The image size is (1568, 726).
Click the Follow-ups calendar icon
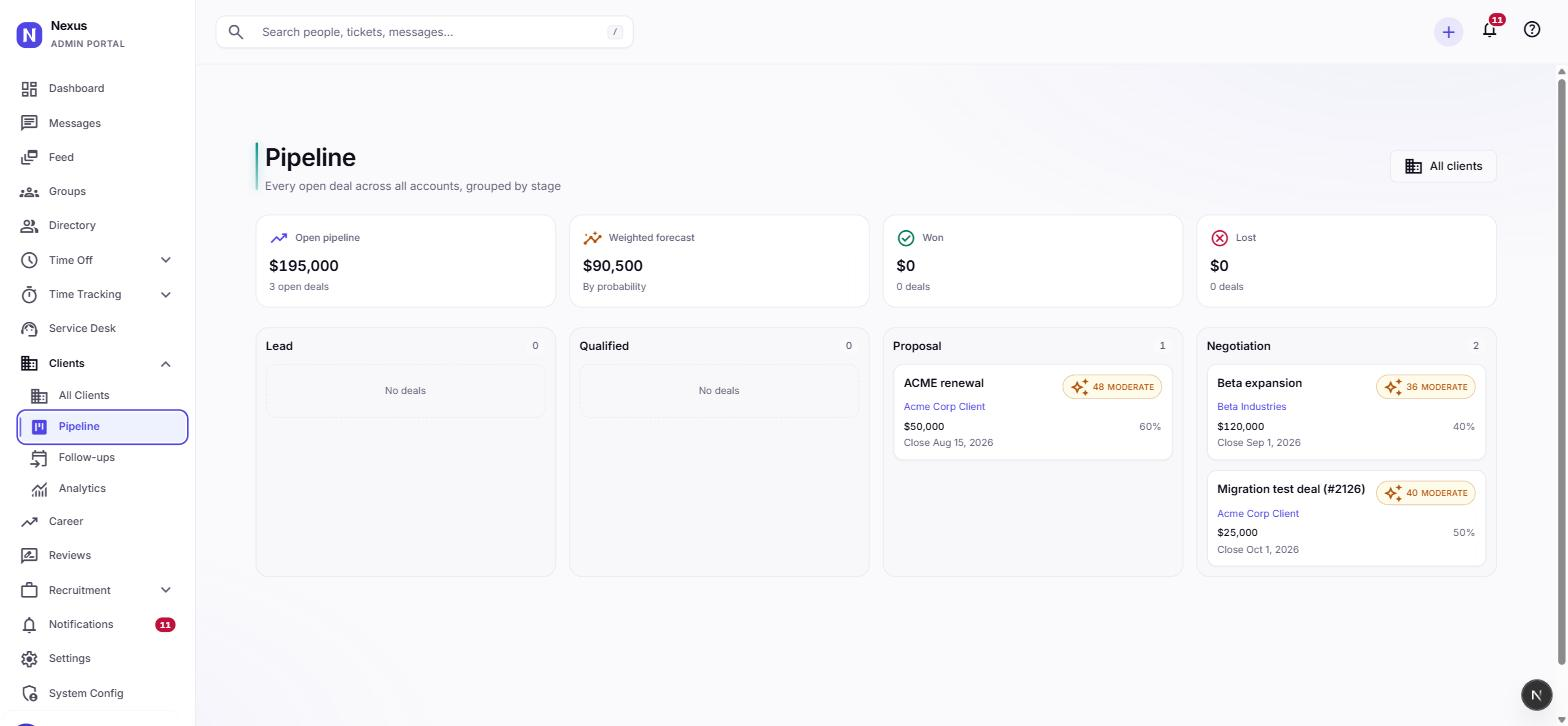39,458
